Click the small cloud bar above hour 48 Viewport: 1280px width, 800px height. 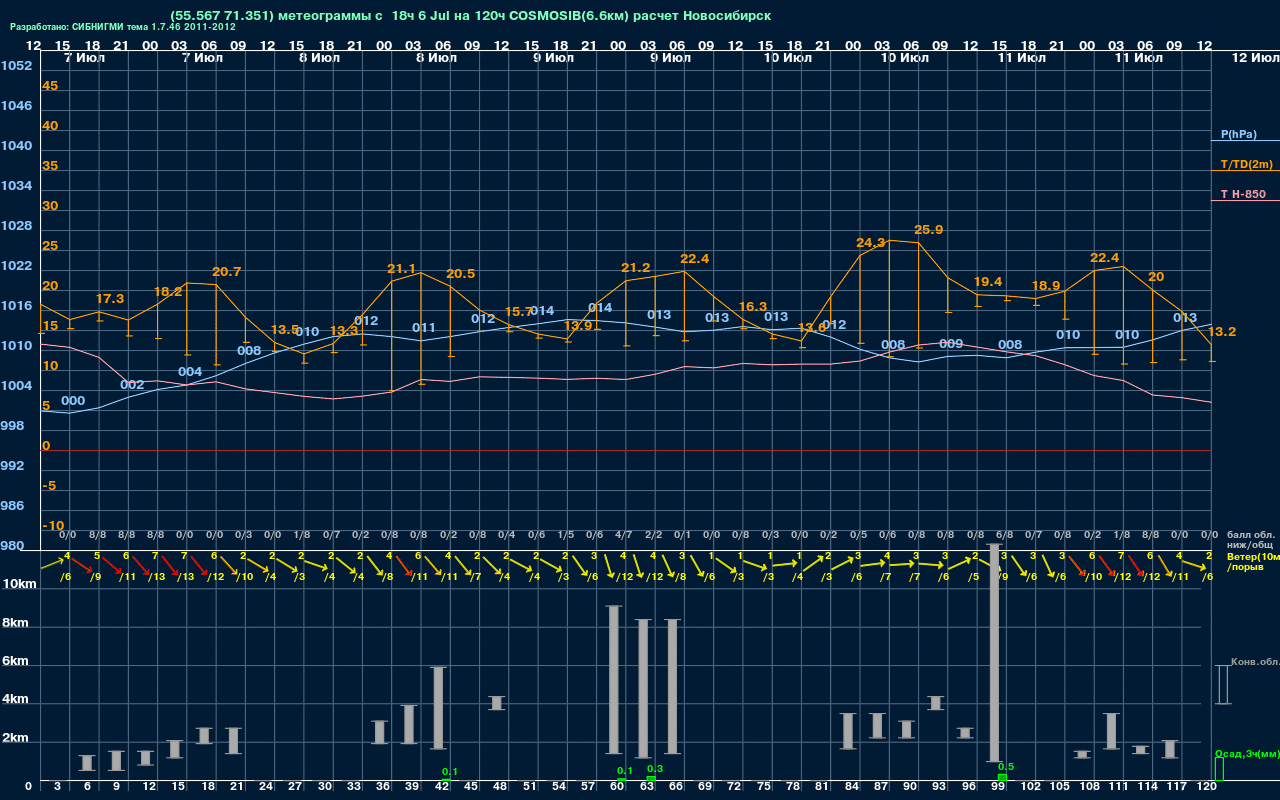coord(497,703)
